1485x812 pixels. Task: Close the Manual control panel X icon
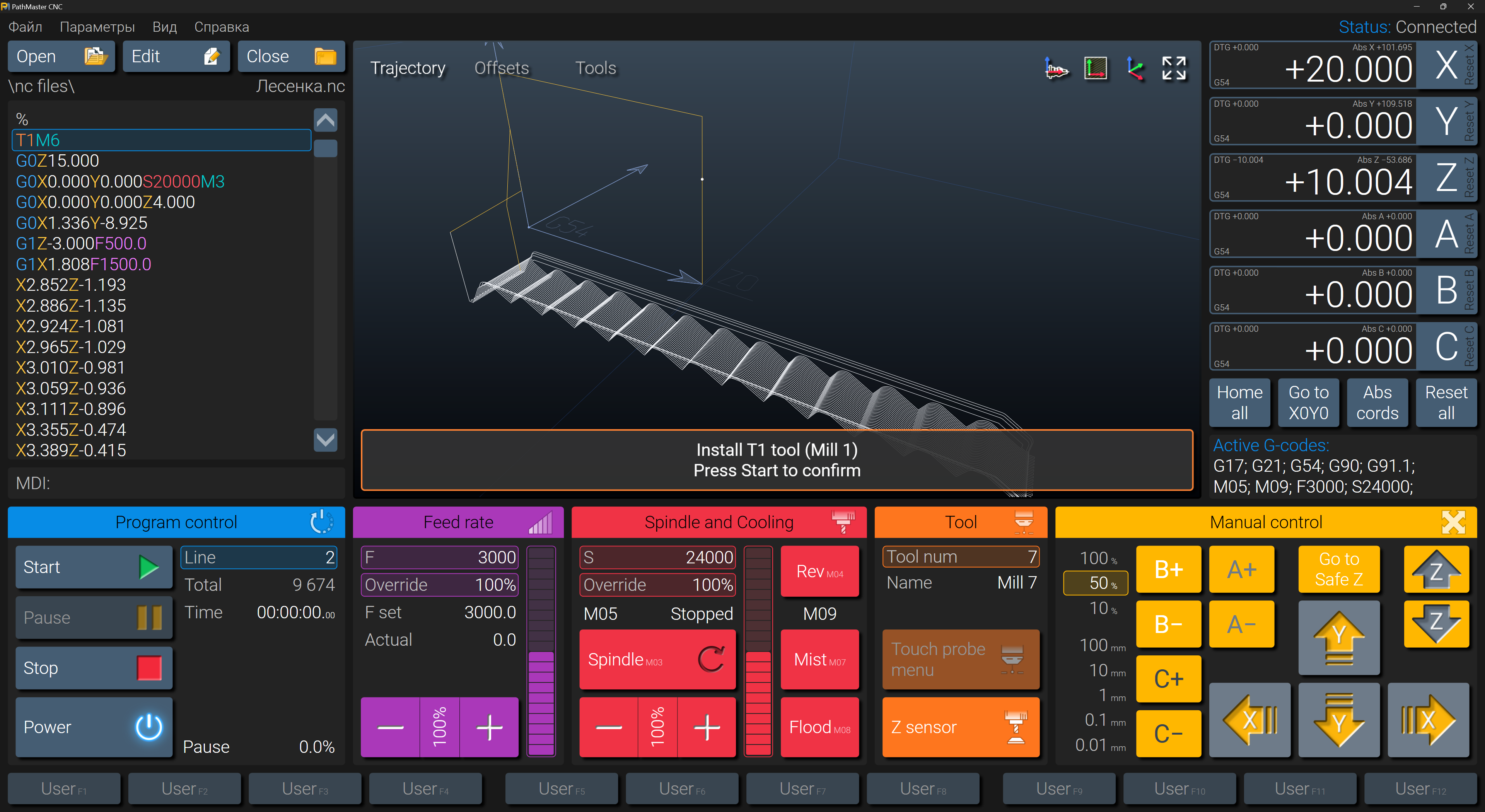1453,522
